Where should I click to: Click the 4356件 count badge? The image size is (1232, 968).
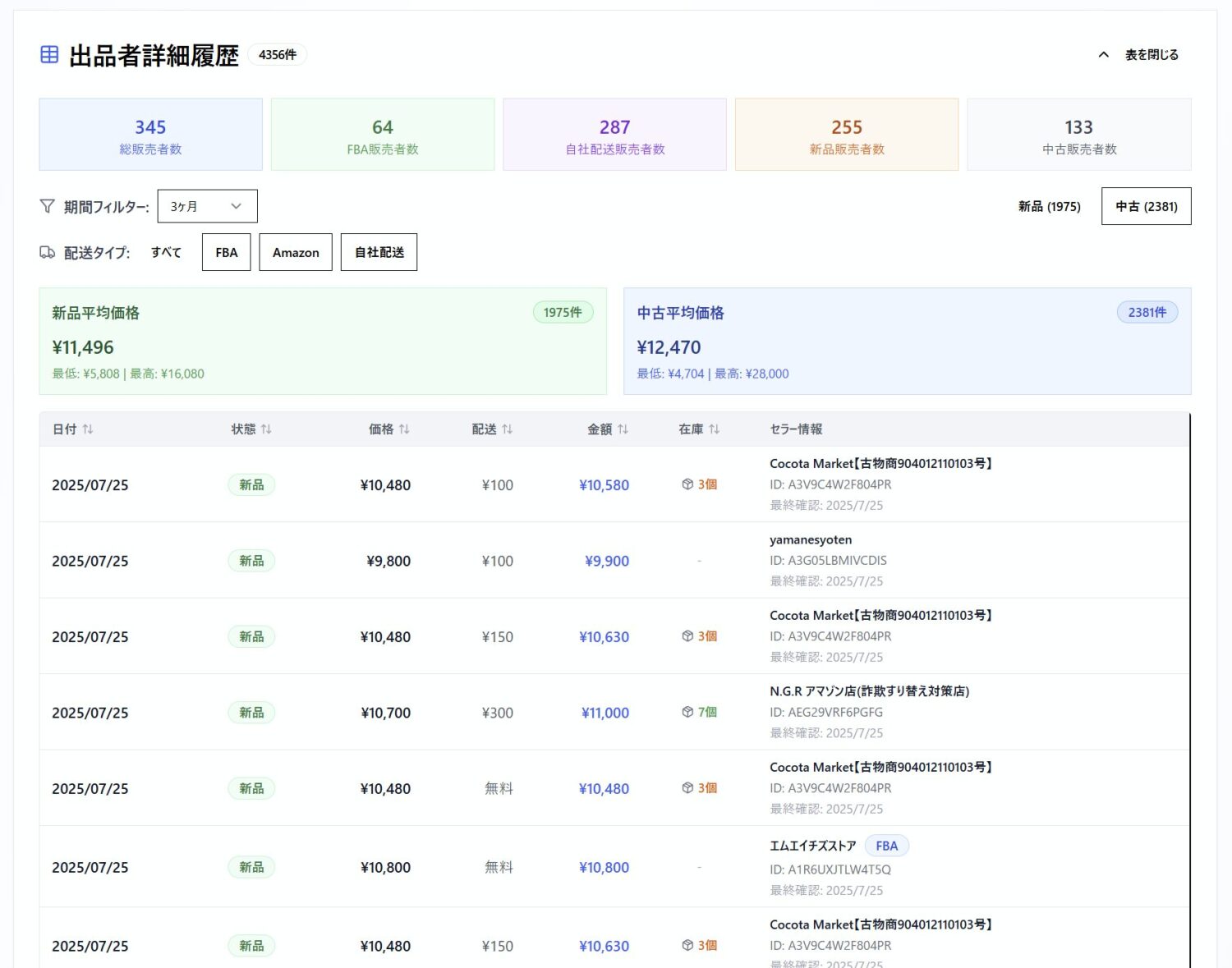tap(278, 55)
